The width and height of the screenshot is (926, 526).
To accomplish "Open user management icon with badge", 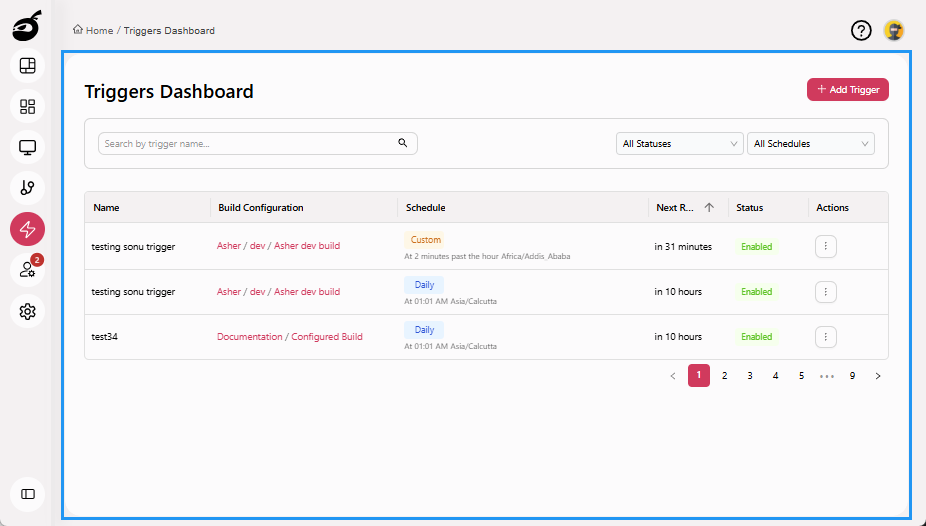I will coord(28,270).
